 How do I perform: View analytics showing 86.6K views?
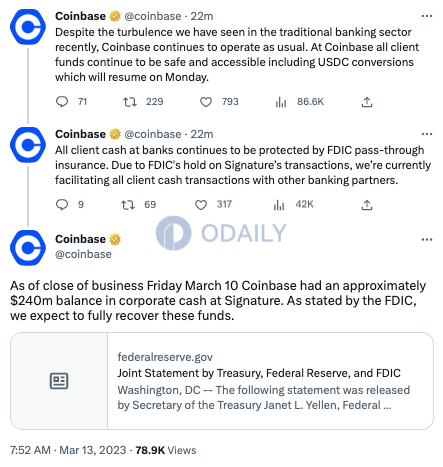click(281, 102)
